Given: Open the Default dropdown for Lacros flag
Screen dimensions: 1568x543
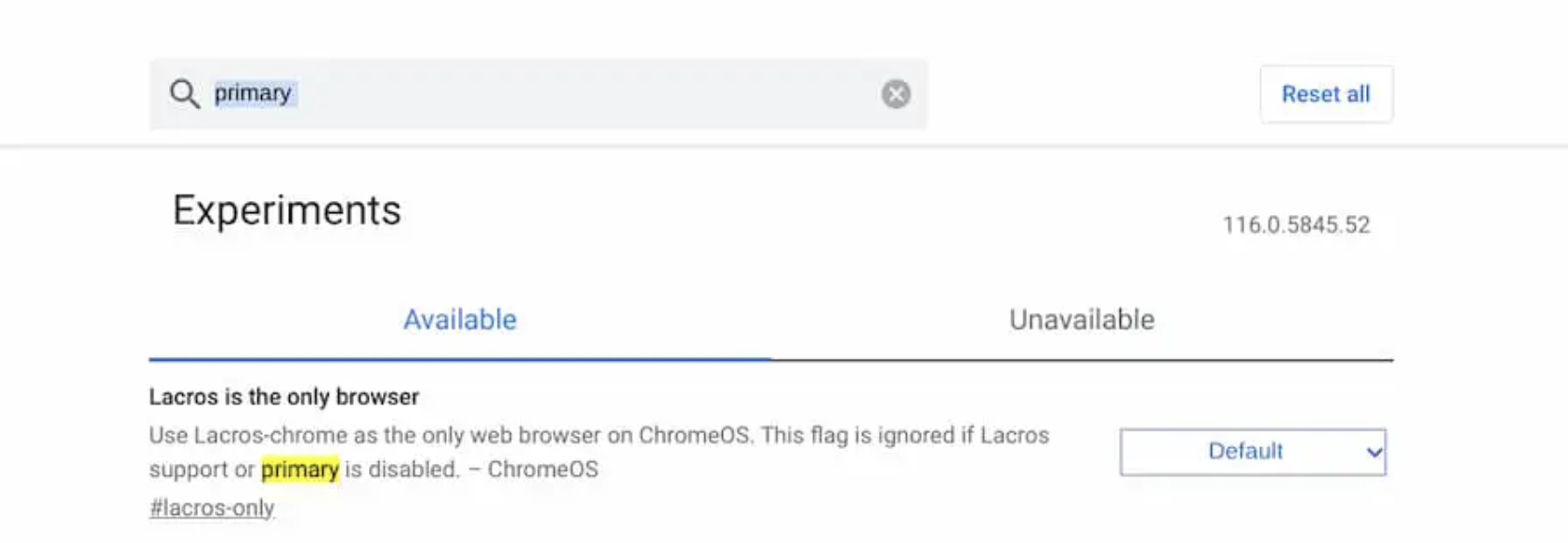Looking at the screenshot, I should pyautogui.click(x=1253, y=452).
